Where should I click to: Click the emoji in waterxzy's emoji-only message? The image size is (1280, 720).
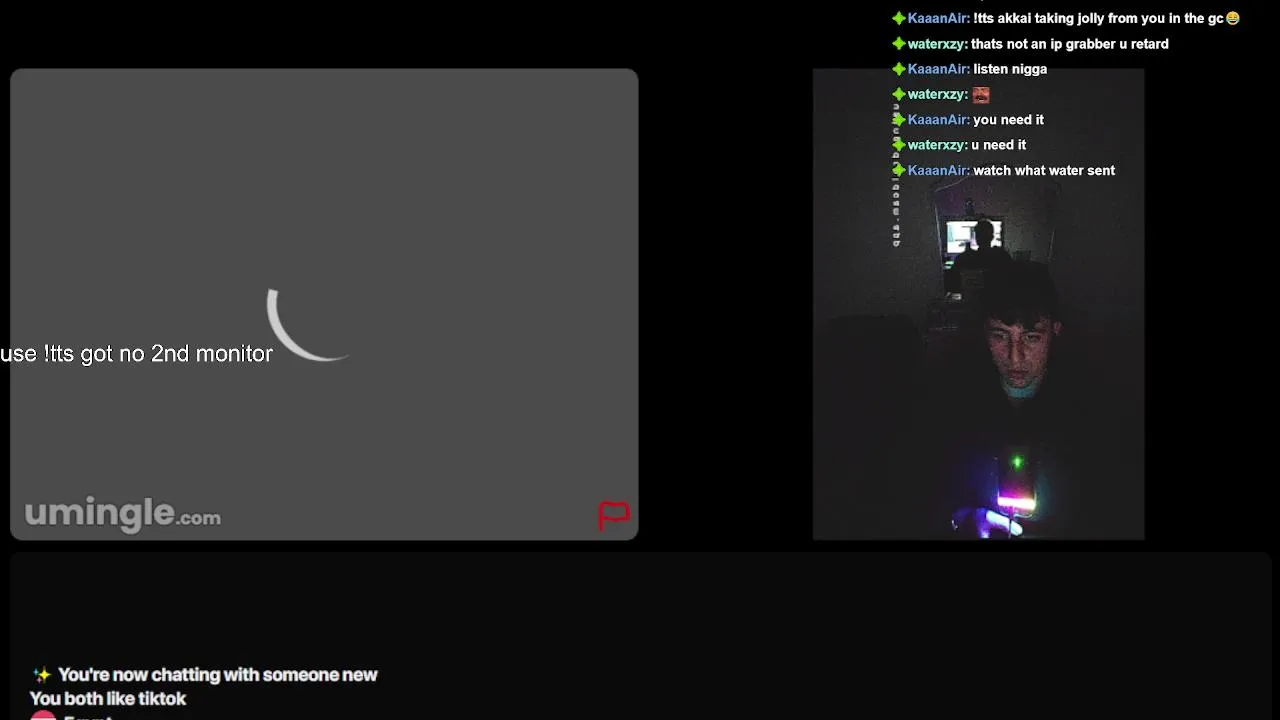tap(981, 95)
